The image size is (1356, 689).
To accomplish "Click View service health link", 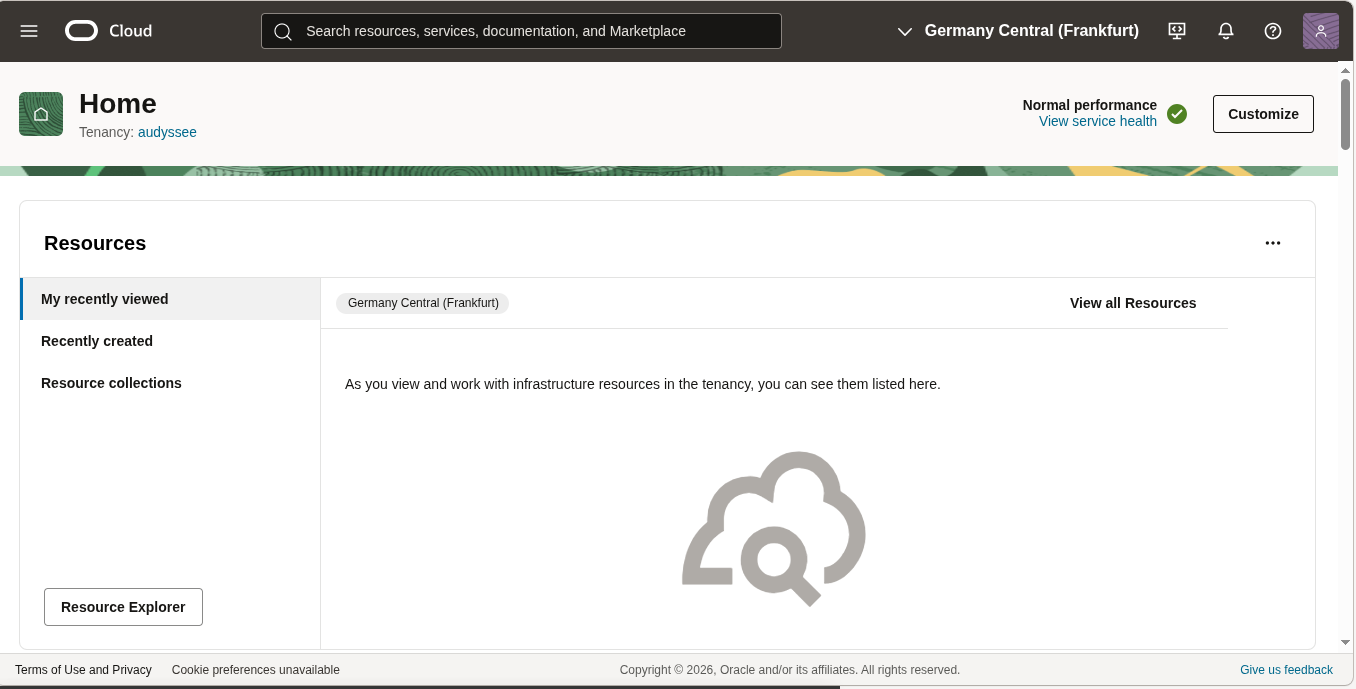I will pos(1098,121).
